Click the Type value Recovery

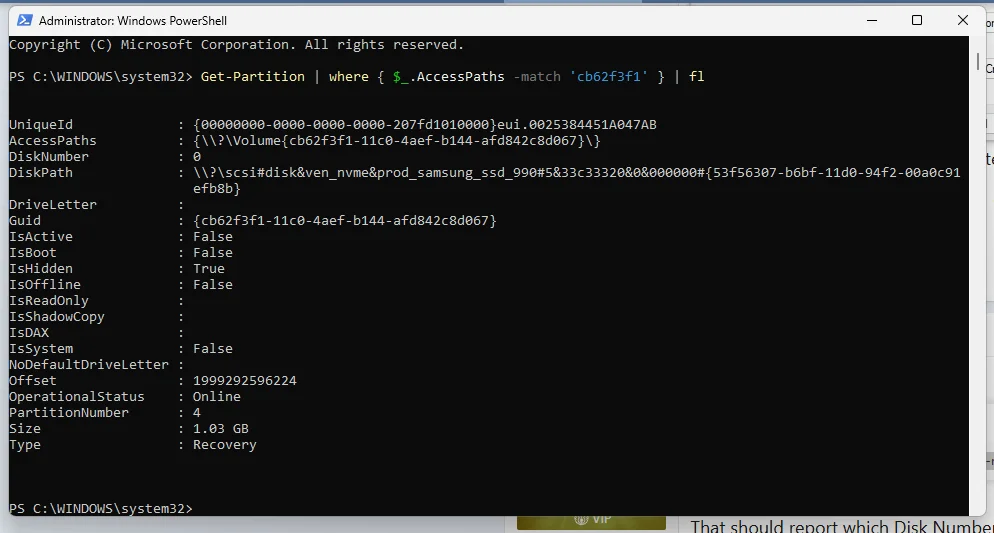coord(224,445)
